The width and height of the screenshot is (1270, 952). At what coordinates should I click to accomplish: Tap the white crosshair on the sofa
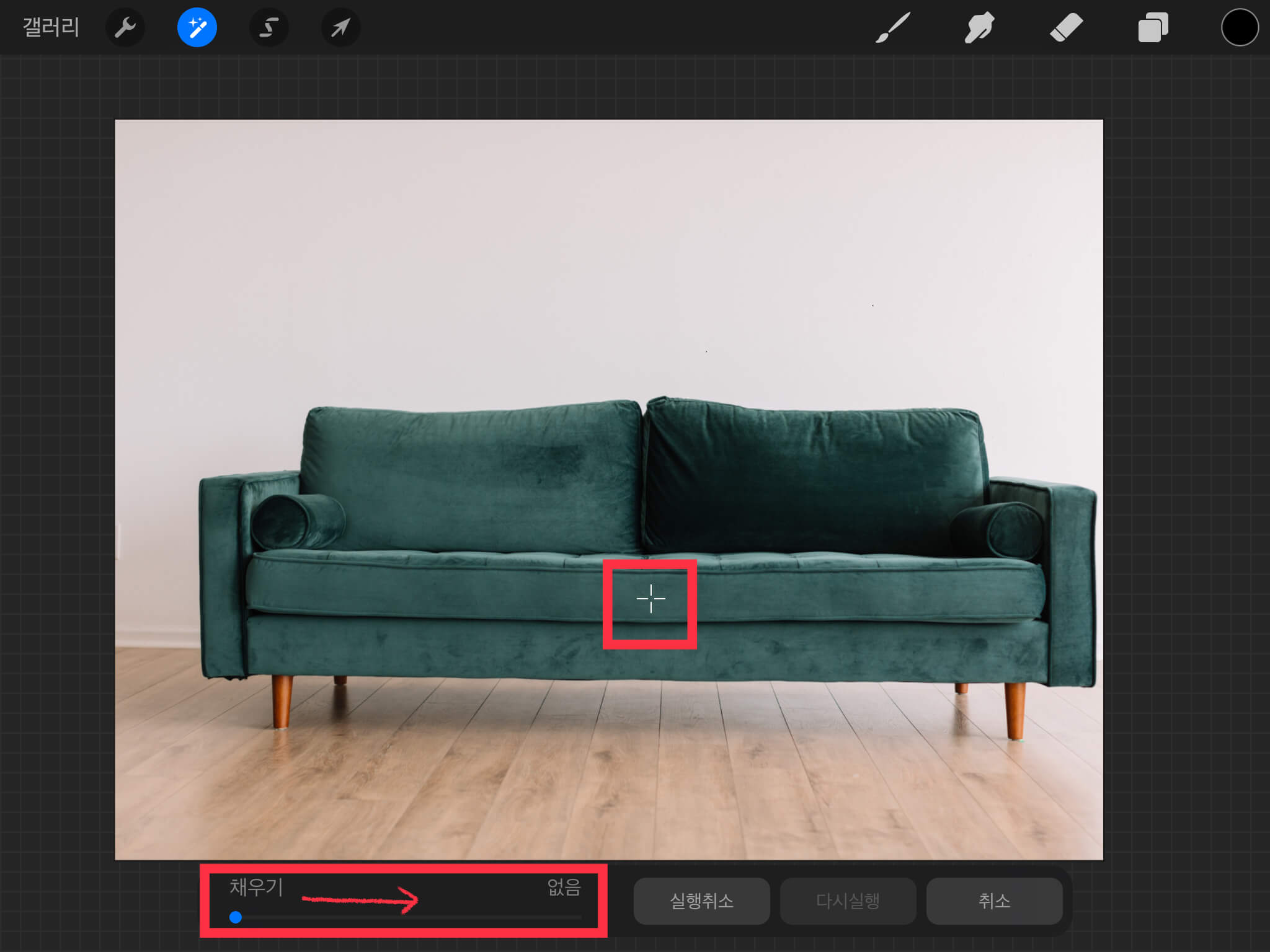click(651, 599)
